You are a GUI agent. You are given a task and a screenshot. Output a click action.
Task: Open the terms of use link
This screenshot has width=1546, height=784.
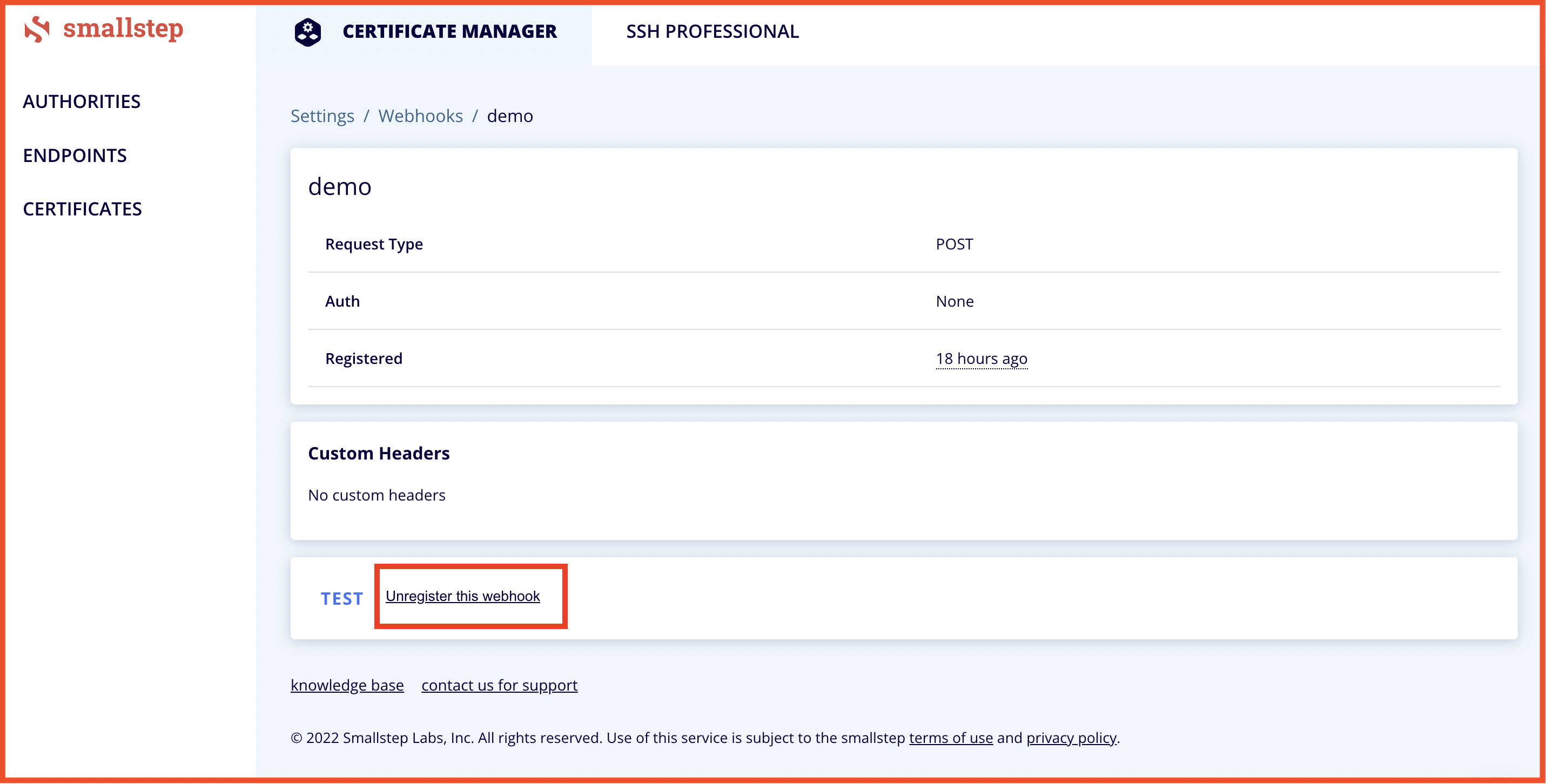(950, 737)
